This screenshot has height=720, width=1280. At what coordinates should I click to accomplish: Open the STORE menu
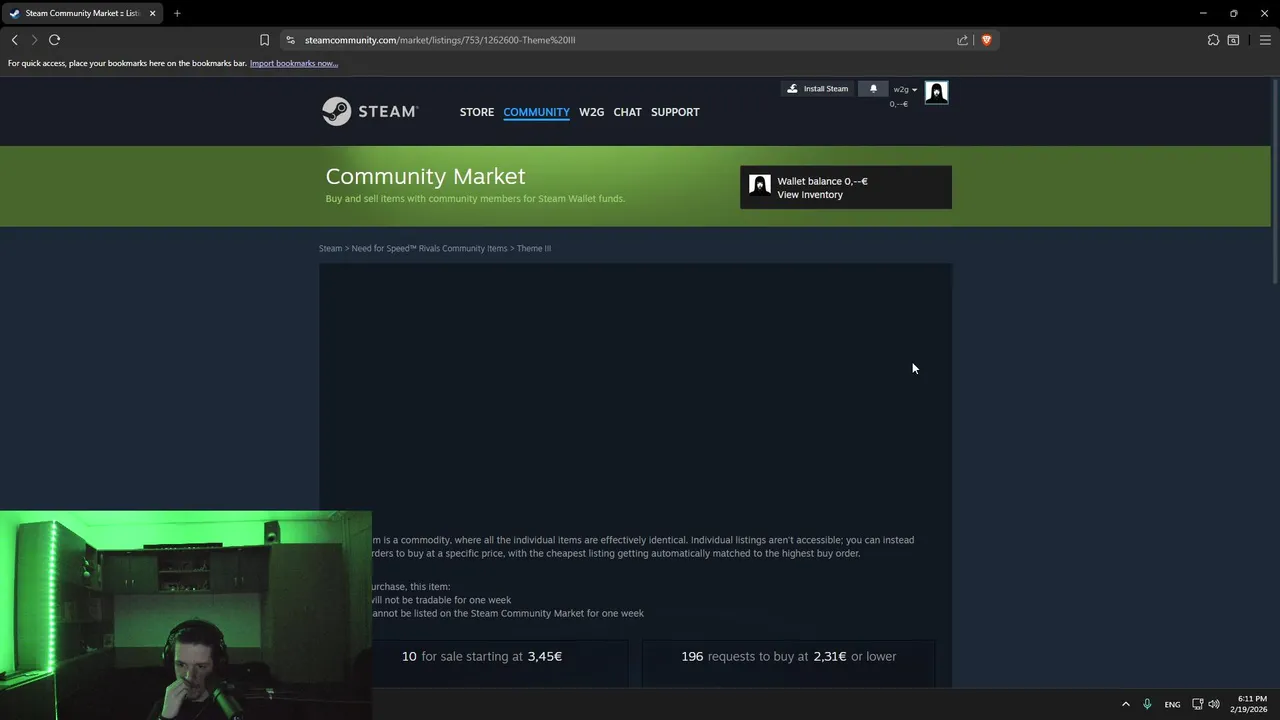(477, 112)
